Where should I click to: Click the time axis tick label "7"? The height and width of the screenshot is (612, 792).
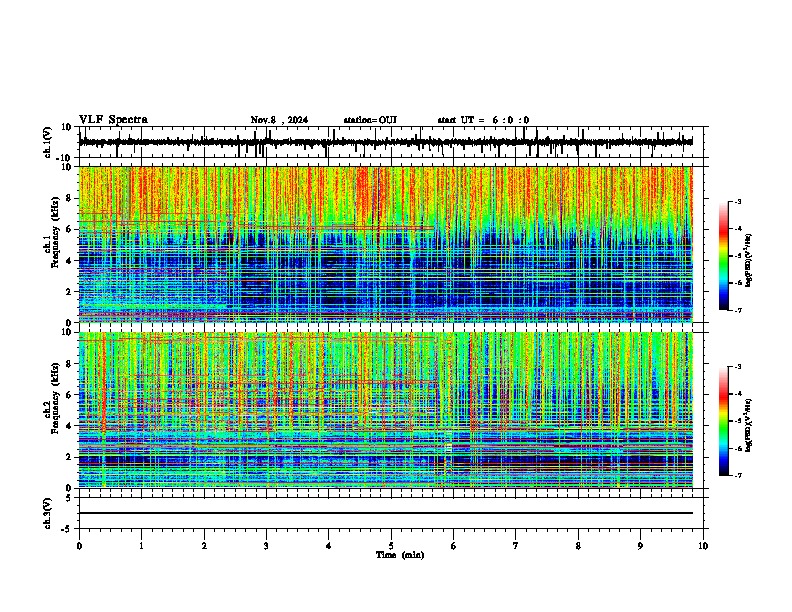tap(516, 546)
